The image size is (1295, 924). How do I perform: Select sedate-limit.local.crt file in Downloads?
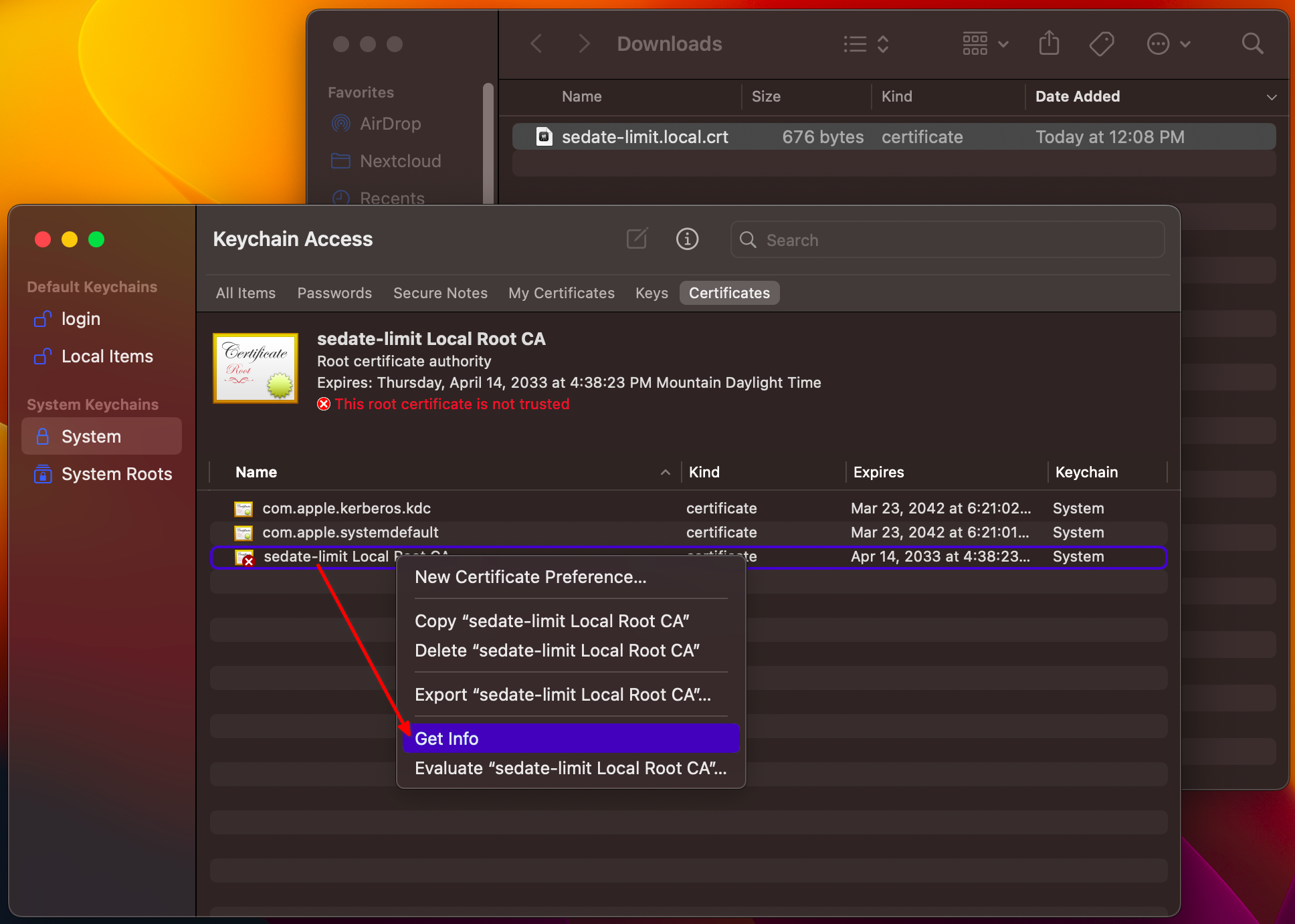(644, 137)
